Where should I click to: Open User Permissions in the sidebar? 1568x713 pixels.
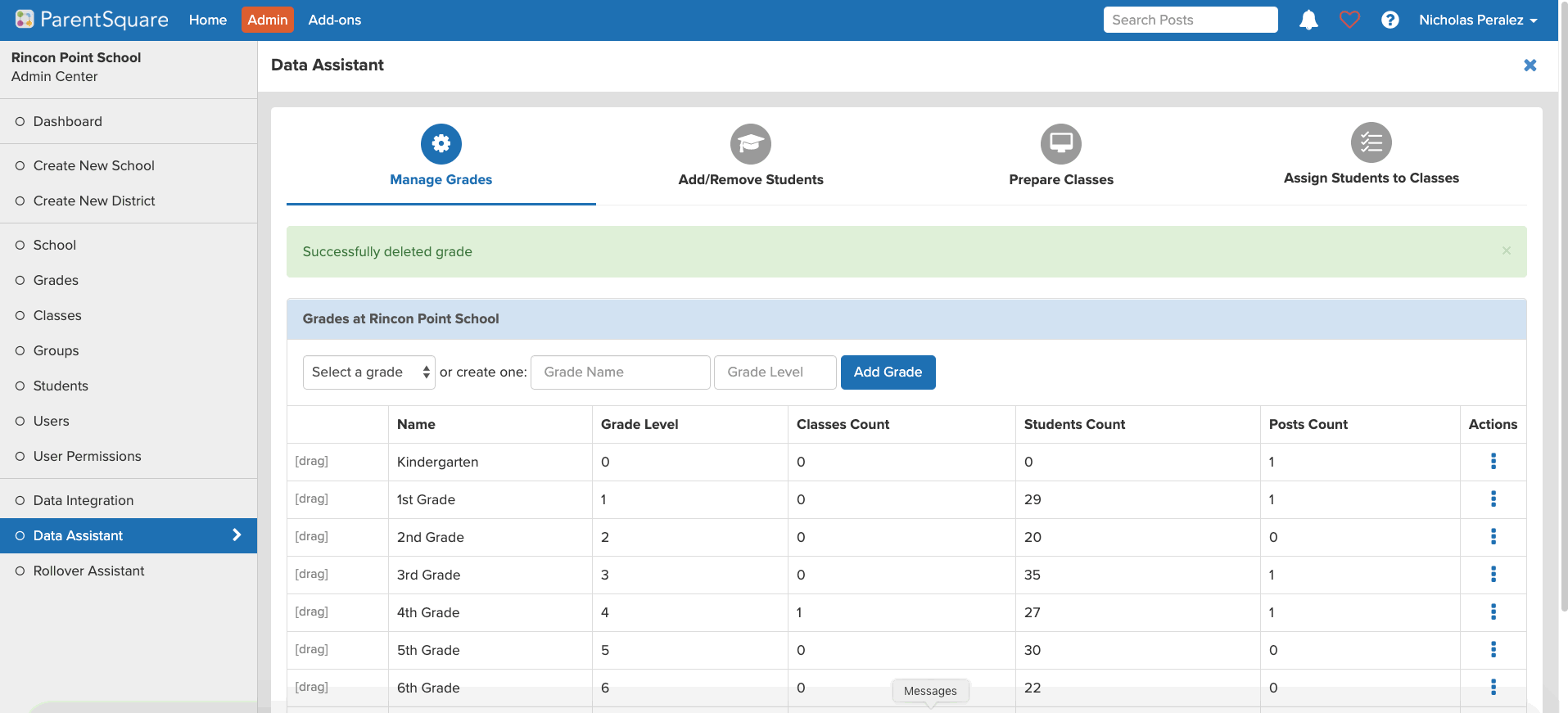(129, 456)
